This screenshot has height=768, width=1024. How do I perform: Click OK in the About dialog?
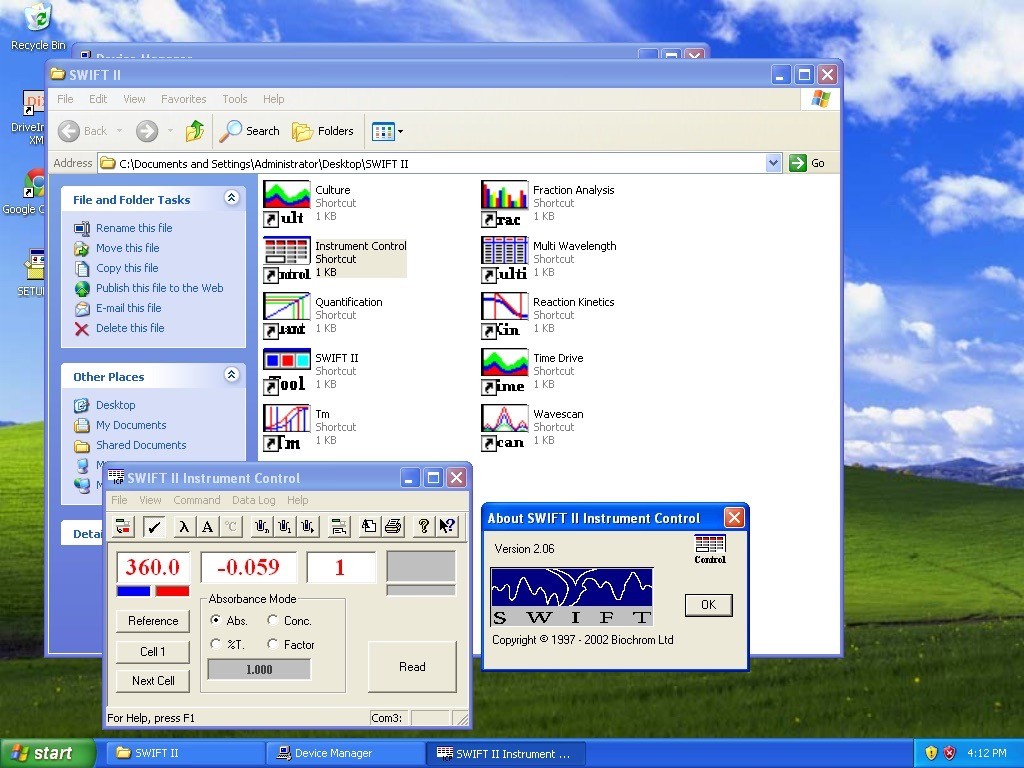tap(707, 604)
